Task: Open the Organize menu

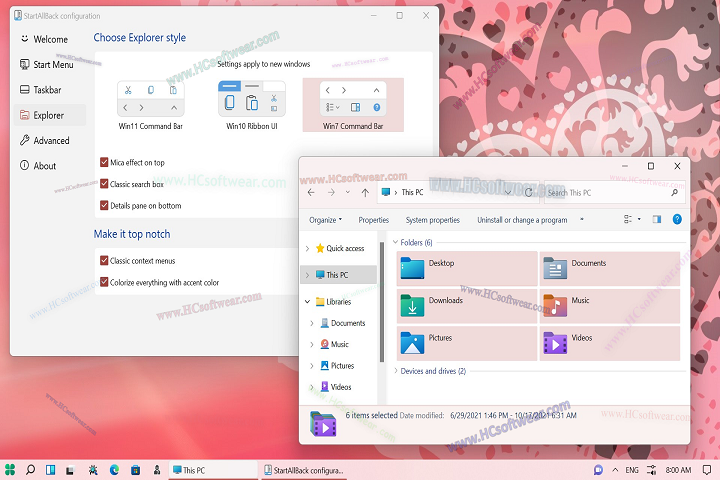Action: [325, 220]
